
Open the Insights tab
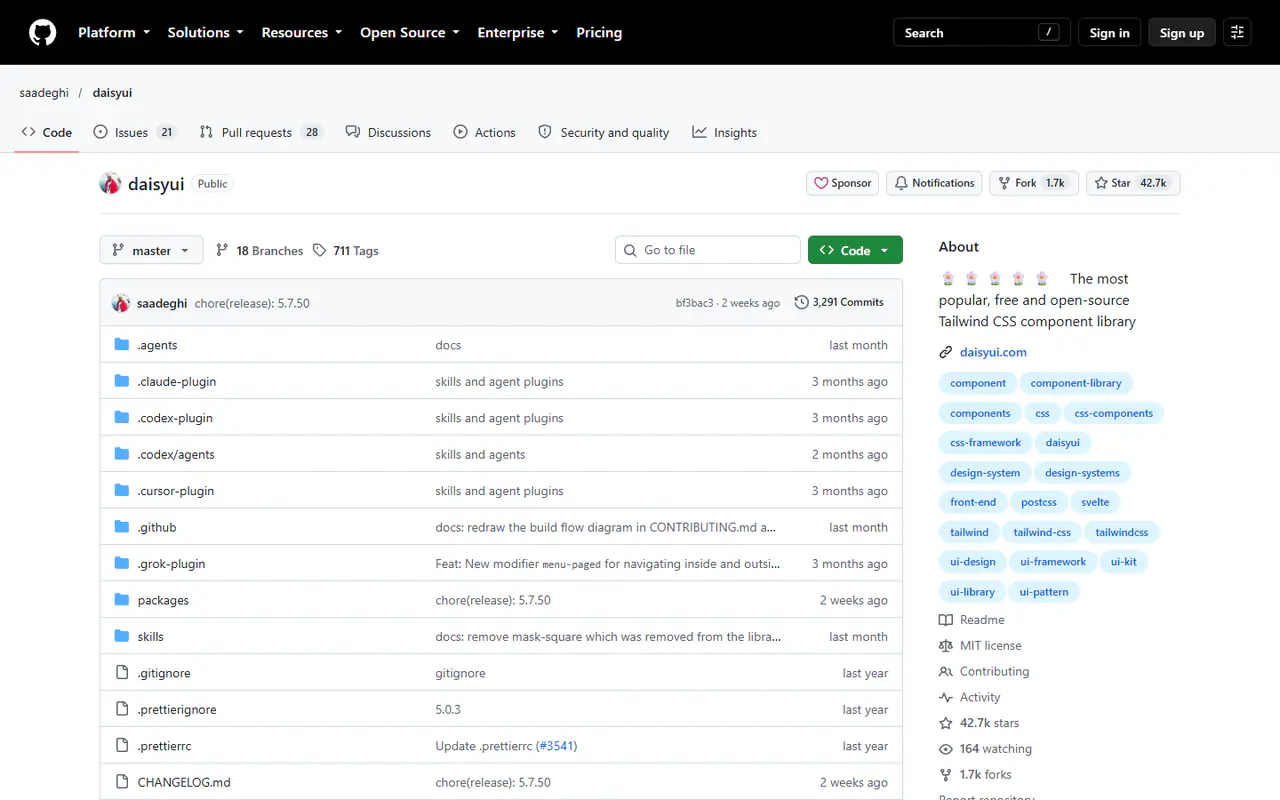coord(724,132)
